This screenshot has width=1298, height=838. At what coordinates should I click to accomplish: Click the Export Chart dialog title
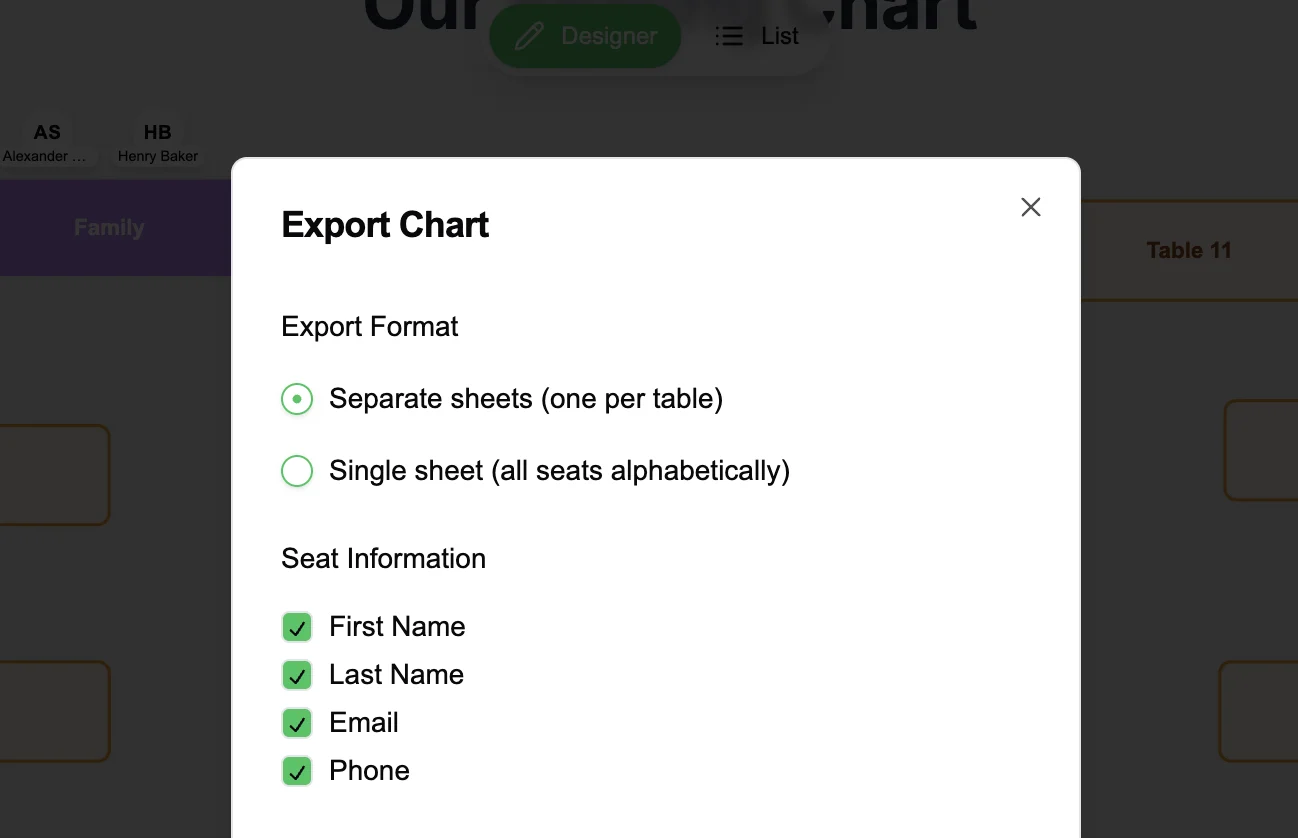(x=385, y=224)
